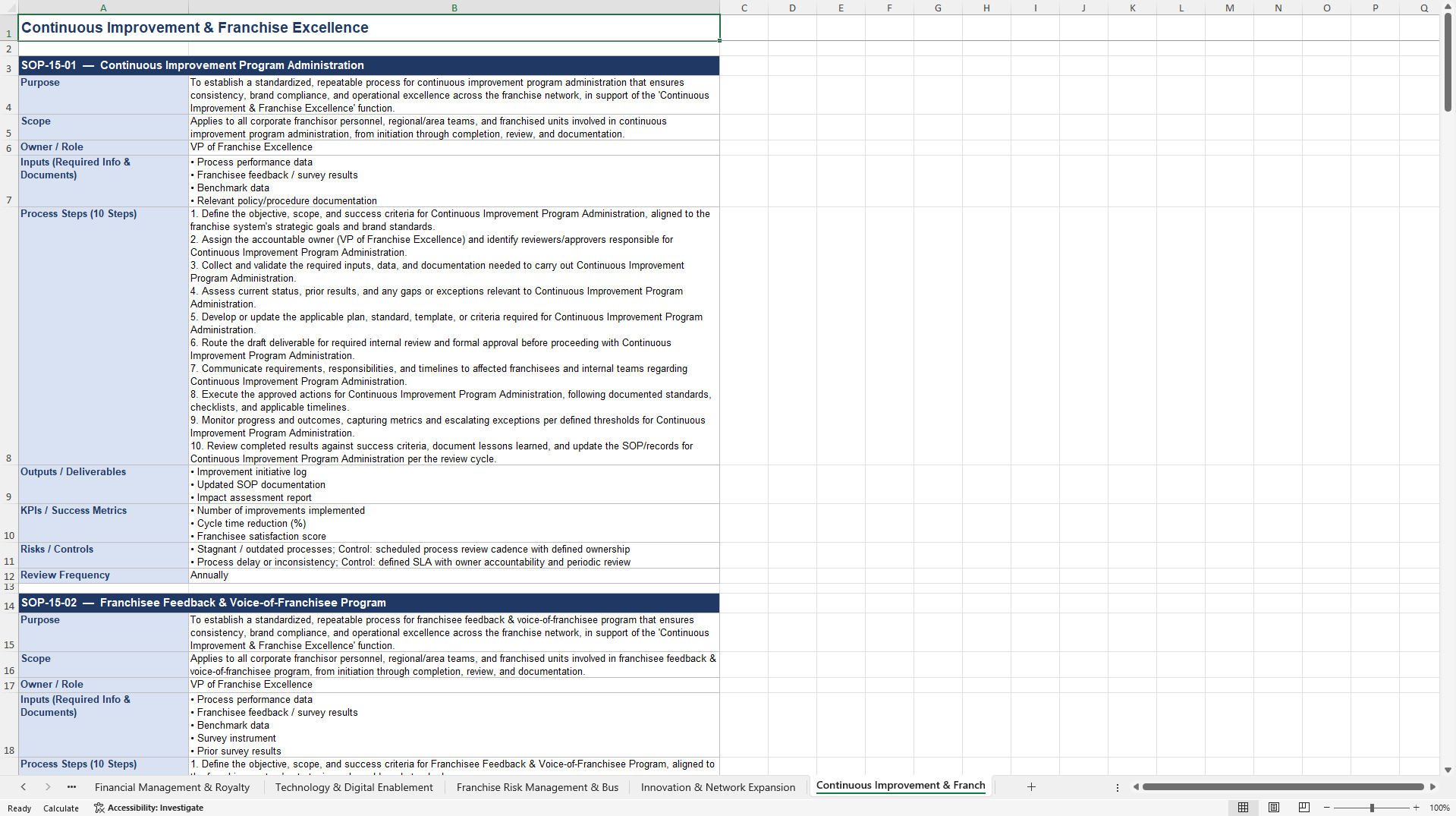Image resolution: width=1456 pixels, height=816 pixels.
Task: Open sheet tab bar options menu
Action: [x=1118, y=787]
